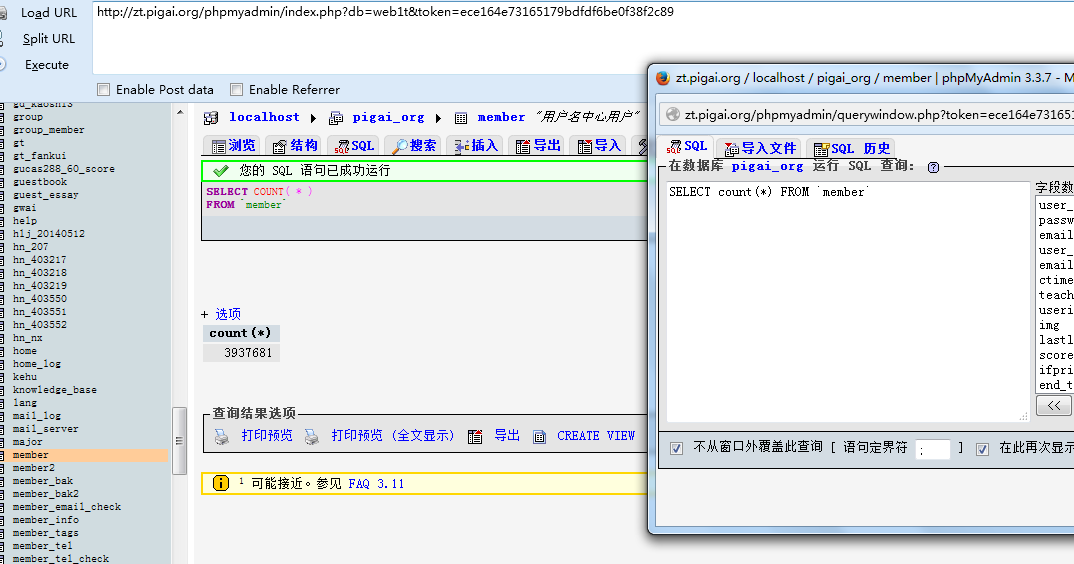Click the count(*) column header
1074x564 pixels.
pyautogui.click(x=240, y=333)
